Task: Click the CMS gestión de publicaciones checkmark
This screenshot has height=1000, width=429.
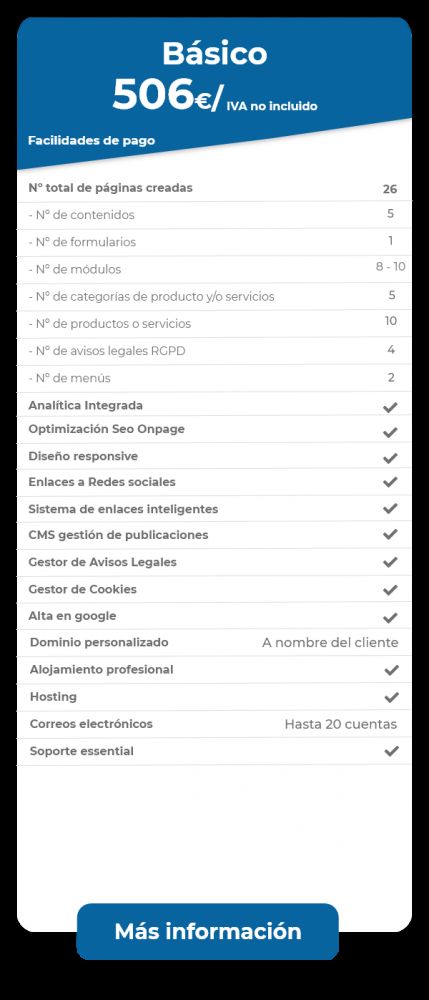Action: pyautogui.click(x=390, y=534)
